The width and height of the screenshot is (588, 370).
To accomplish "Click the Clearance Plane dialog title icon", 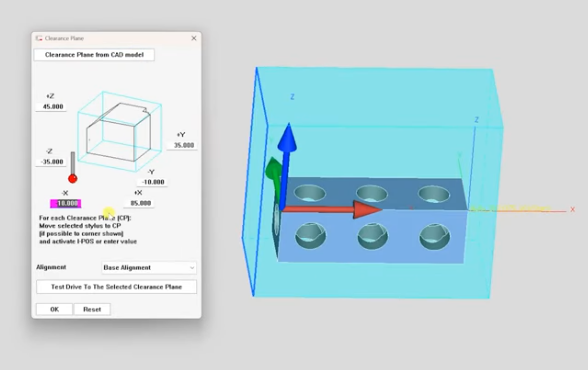I will 39,38.
